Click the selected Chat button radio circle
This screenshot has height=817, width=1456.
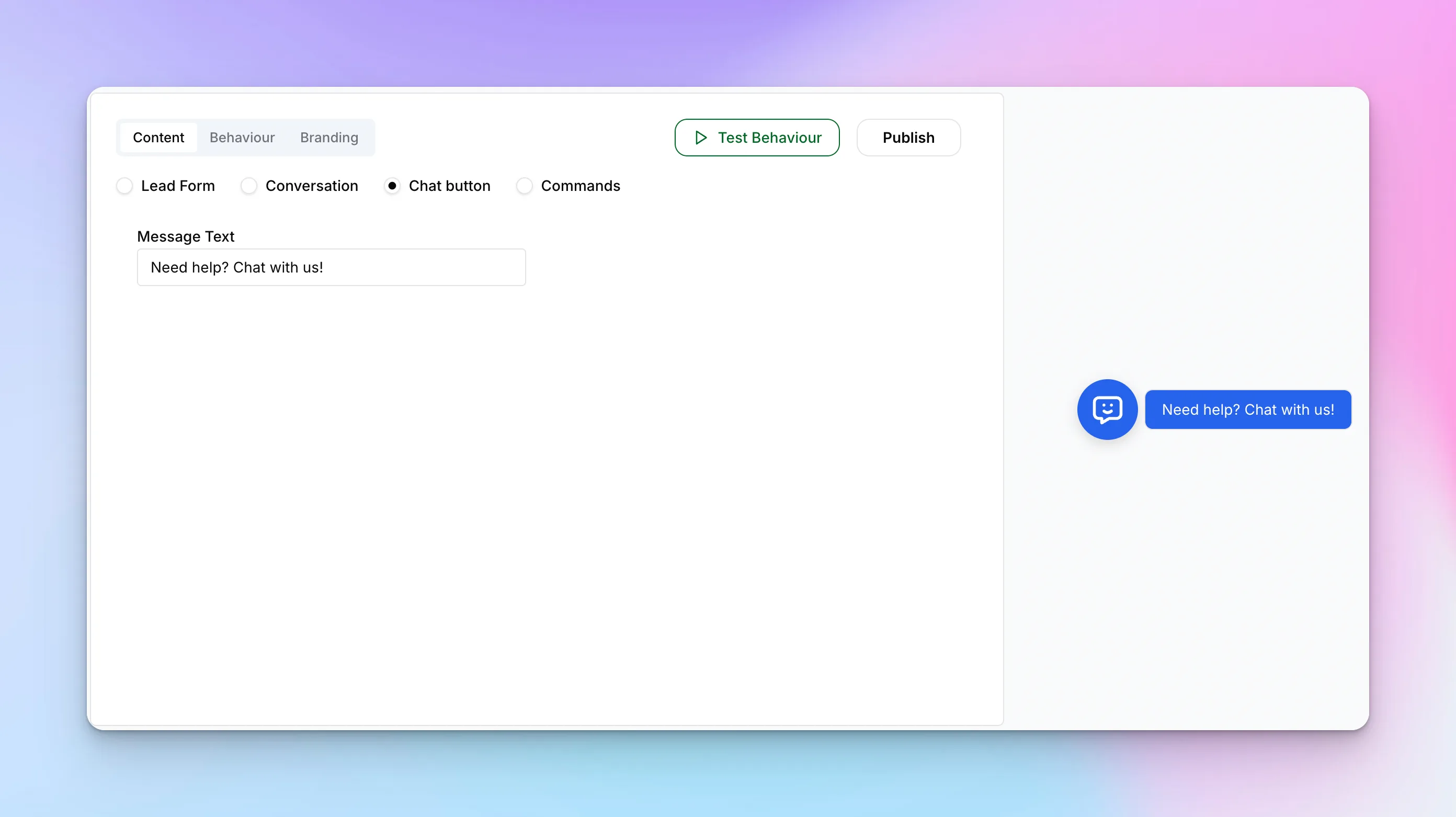click(392, 186)
